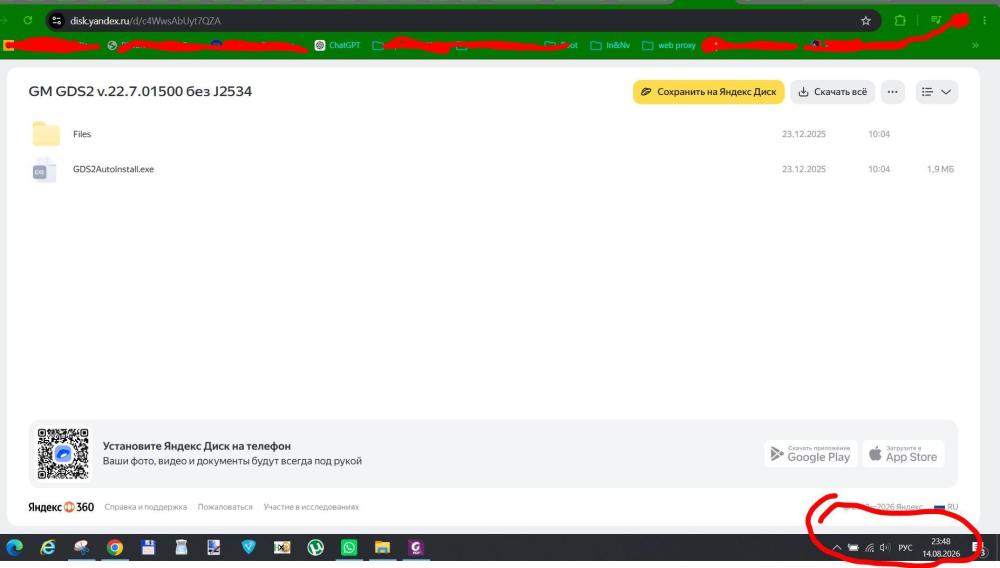Viewport: 1000px width, 568px height.
Task: Open 'Справка и поддержка' link
Action: tap(145, 507)
